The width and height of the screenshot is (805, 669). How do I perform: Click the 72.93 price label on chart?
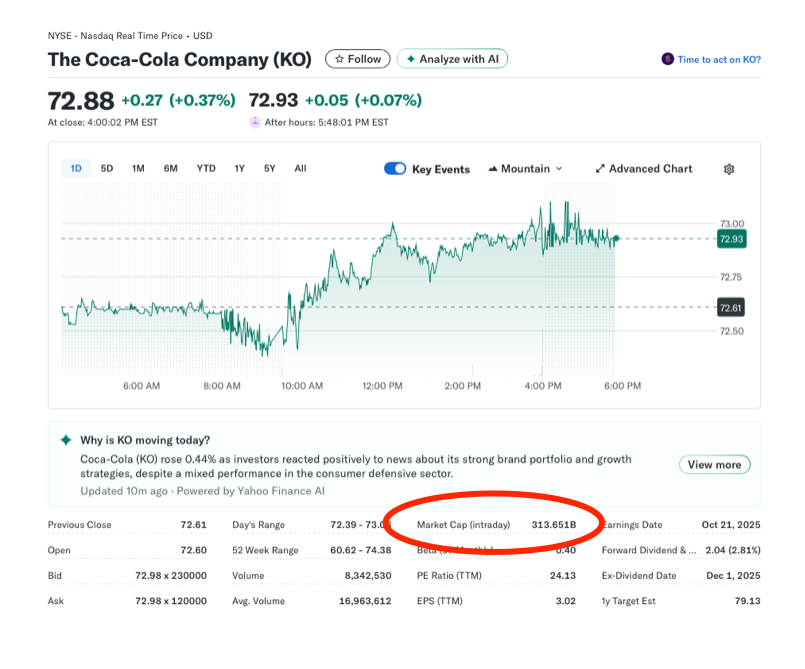point(731,239)
